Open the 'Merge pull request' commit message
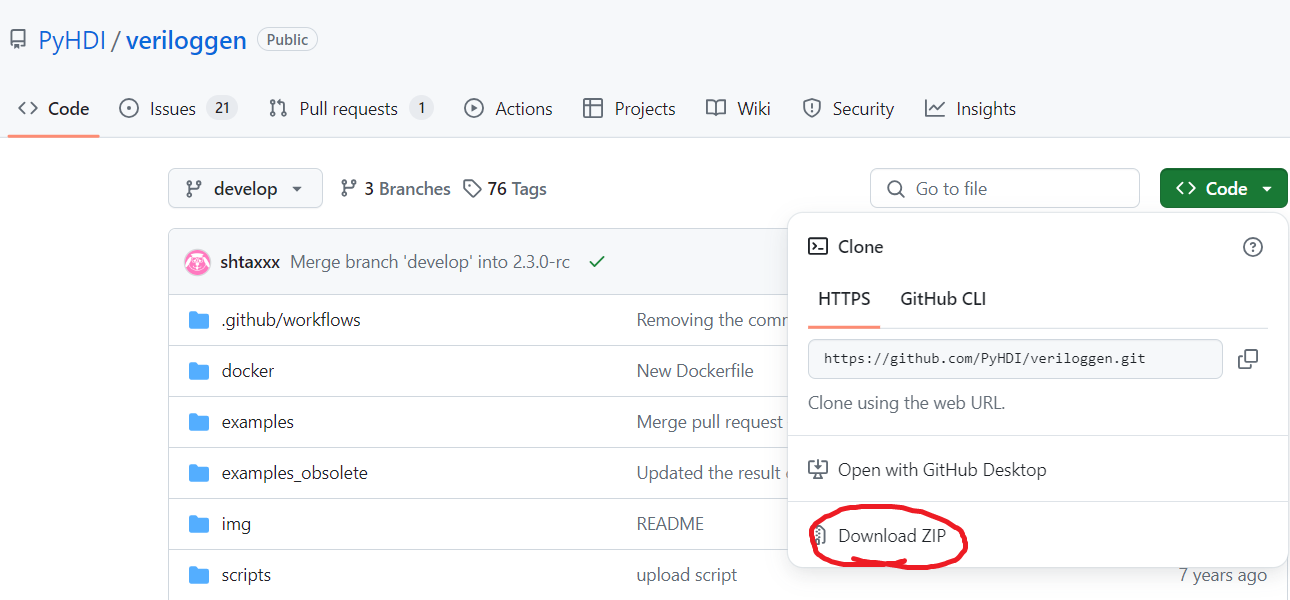This screenshot has height=600, width=1290. click(711, 422)
